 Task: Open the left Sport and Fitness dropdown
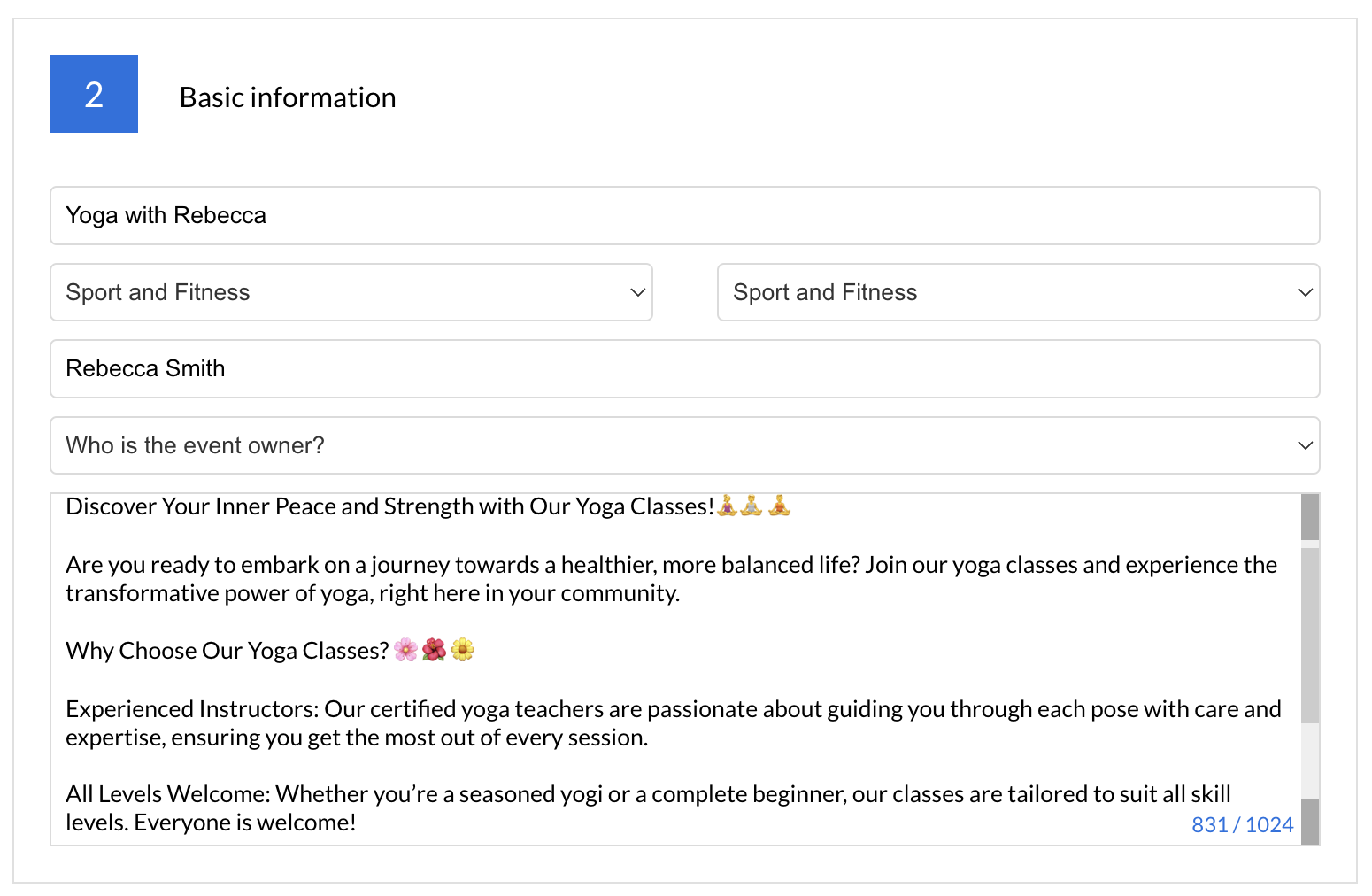(351, 292)
